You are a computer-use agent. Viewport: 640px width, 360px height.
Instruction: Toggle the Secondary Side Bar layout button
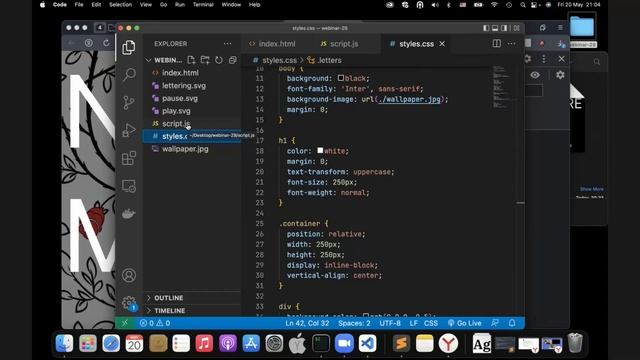(504, 28)
